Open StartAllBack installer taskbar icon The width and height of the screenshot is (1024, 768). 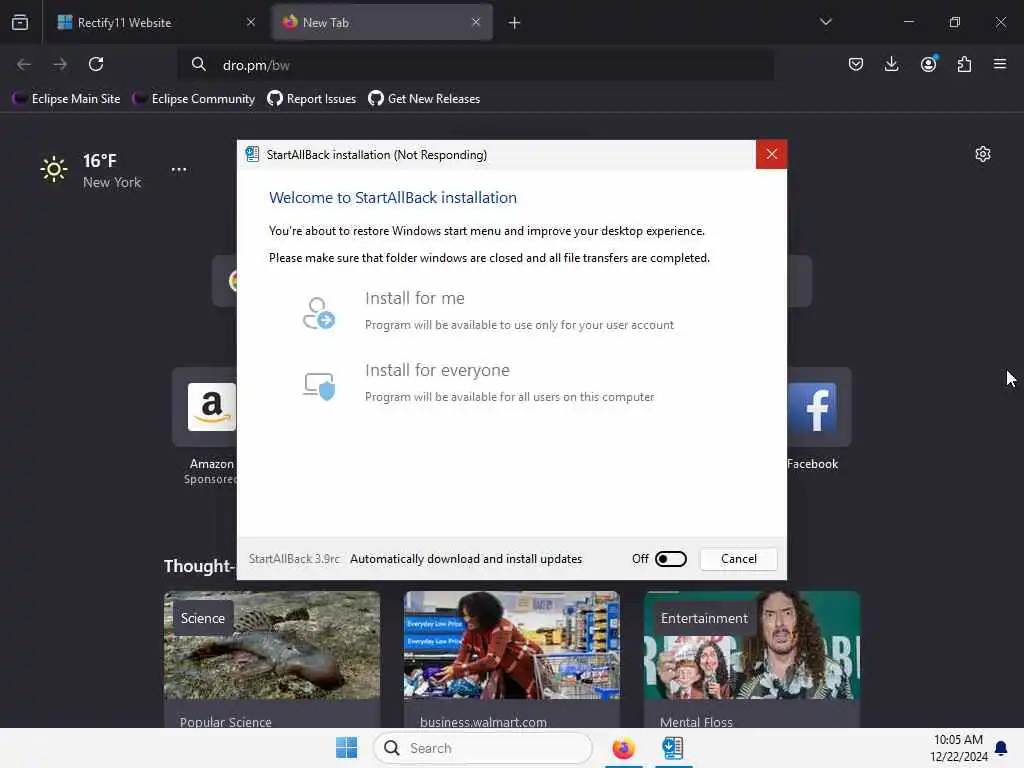pos(673,748)
